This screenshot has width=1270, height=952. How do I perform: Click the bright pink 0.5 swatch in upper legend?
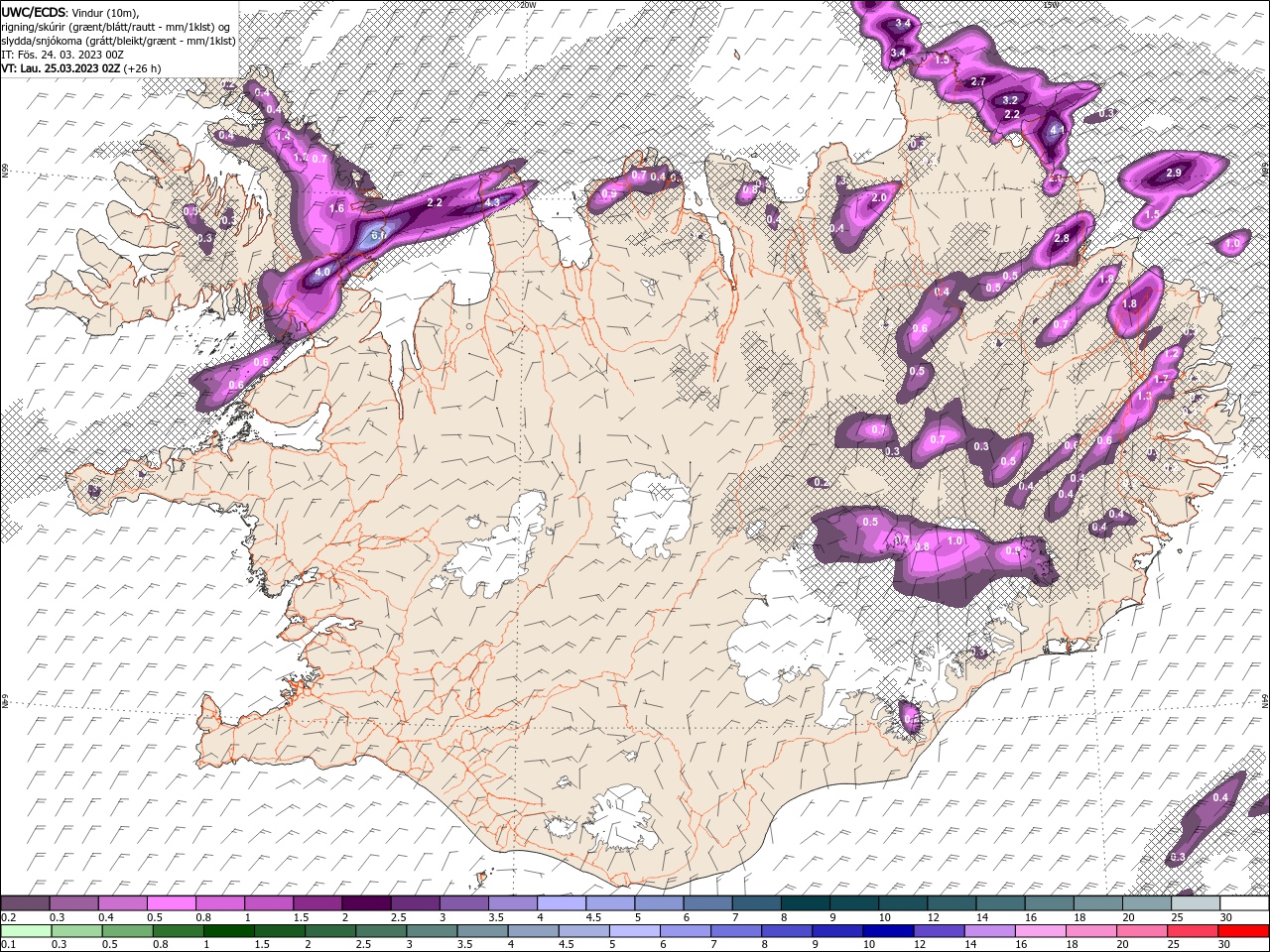[x=171, y=903]
